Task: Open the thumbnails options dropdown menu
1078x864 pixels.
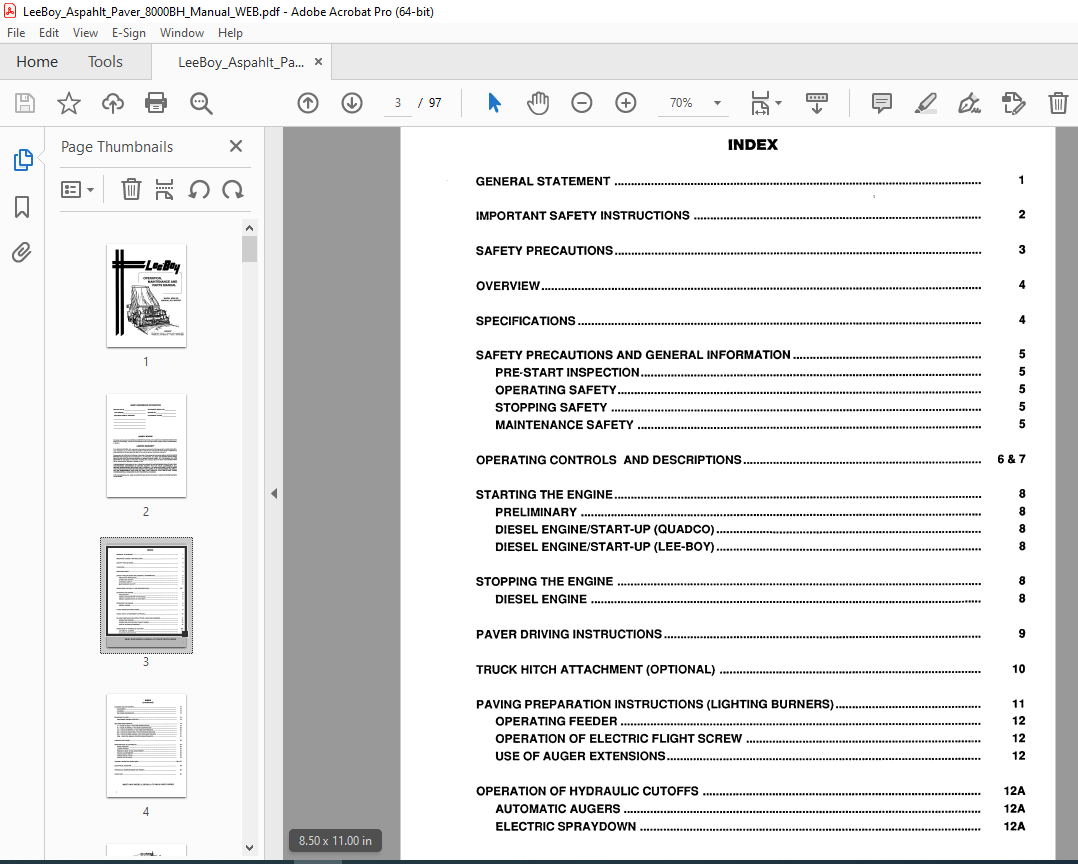Action: [77, 189]
